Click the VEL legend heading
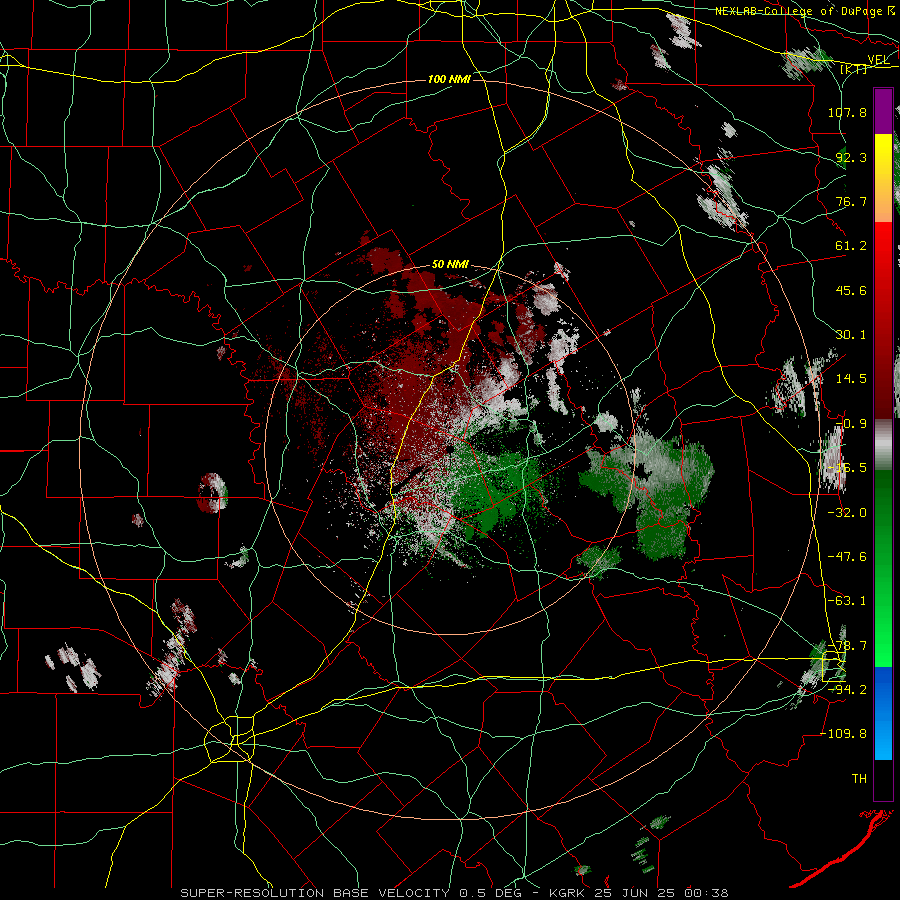Viewport: 900px width, 900px height. pos(878,60)
